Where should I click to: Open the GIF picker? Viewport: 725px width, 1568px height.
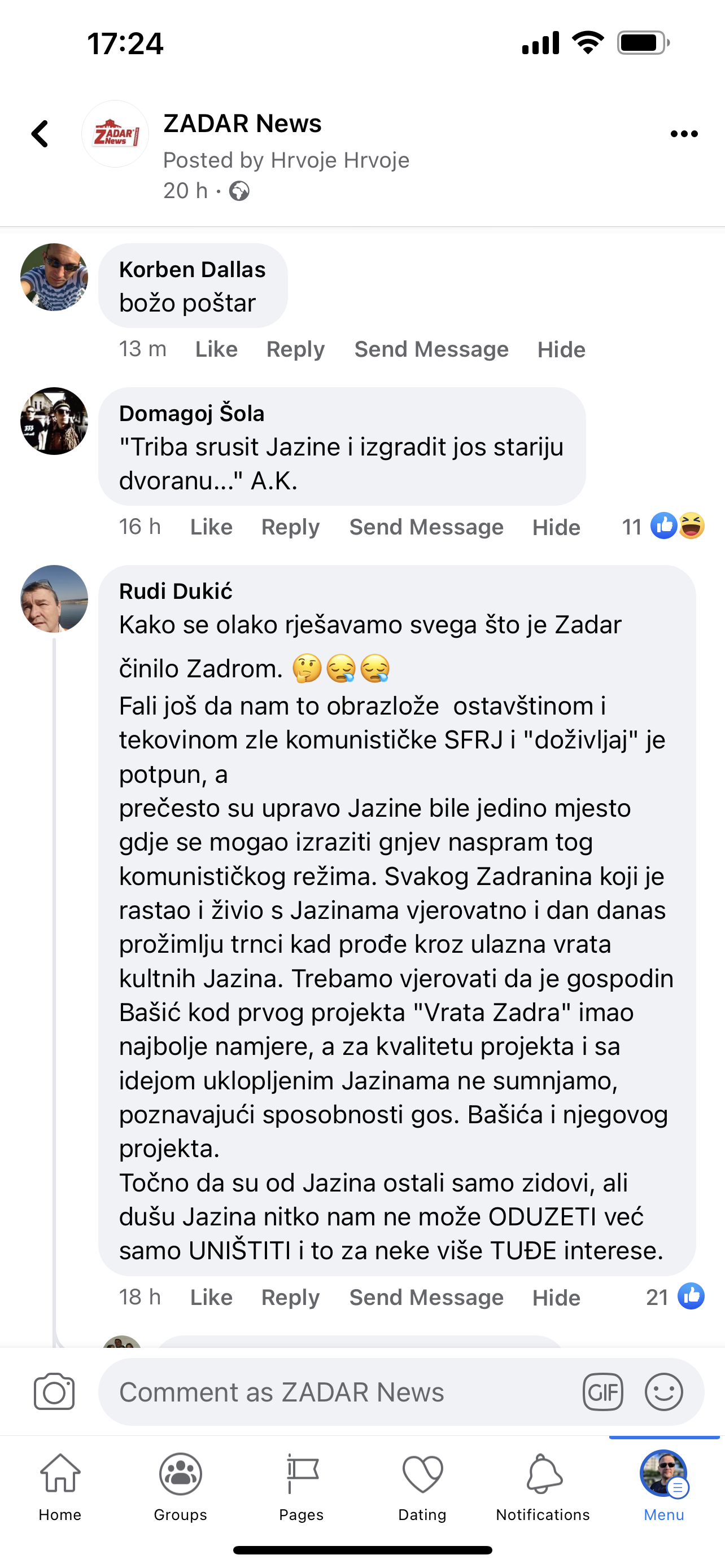tap(602, 1391)
